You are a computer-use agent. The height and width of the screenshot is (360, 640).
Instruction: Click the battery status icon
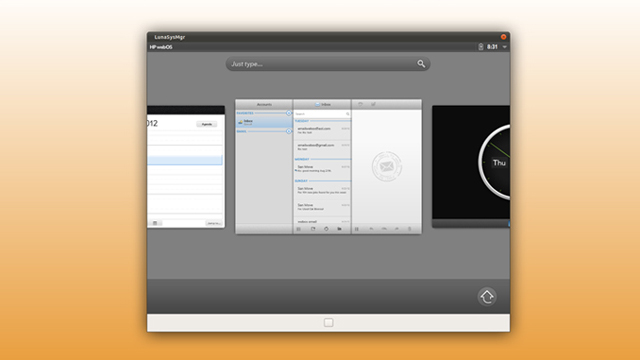481,47
